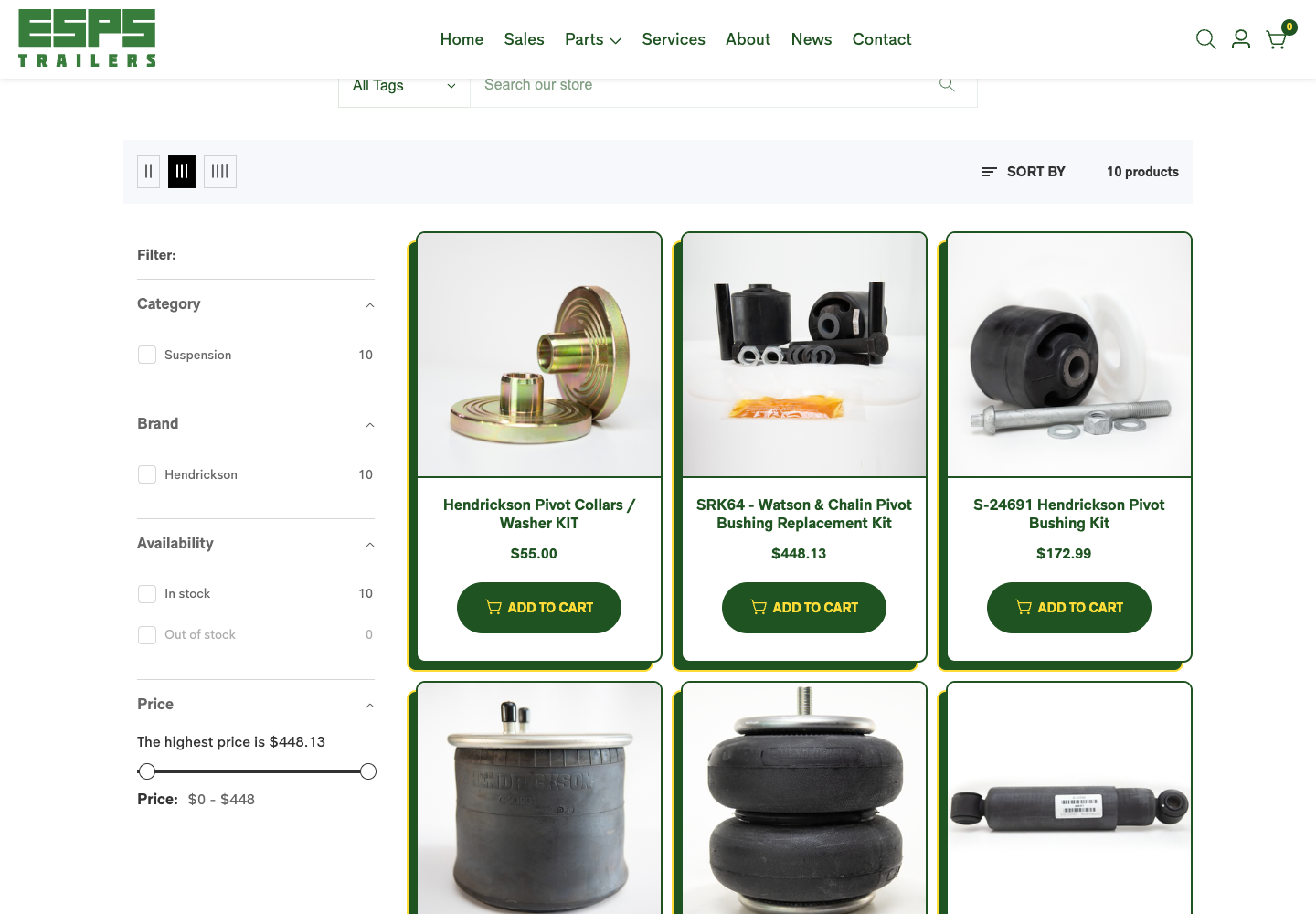Check the In stock availability filter

[x=147, y=594]
